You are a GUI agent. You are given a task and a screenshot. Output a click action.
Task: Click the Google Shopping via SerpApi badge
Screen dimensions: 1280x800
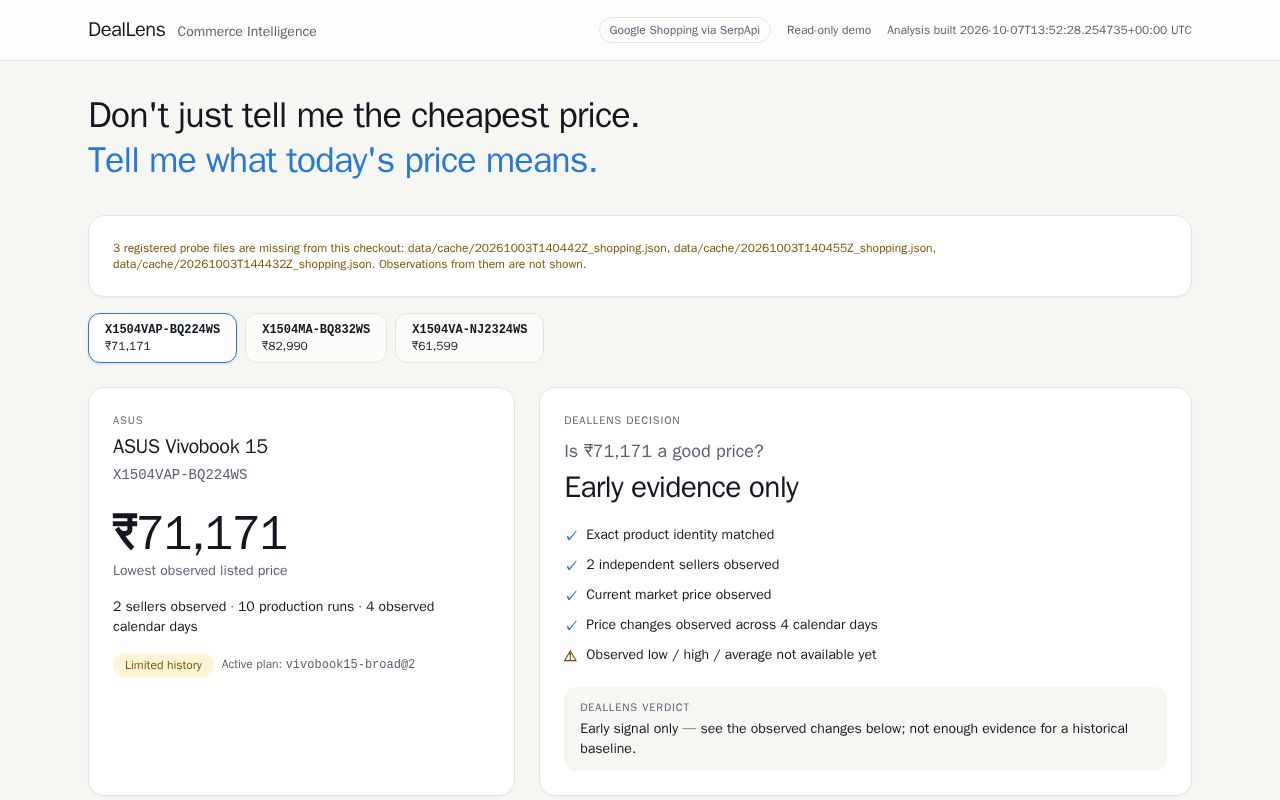[x=685, y=30]
